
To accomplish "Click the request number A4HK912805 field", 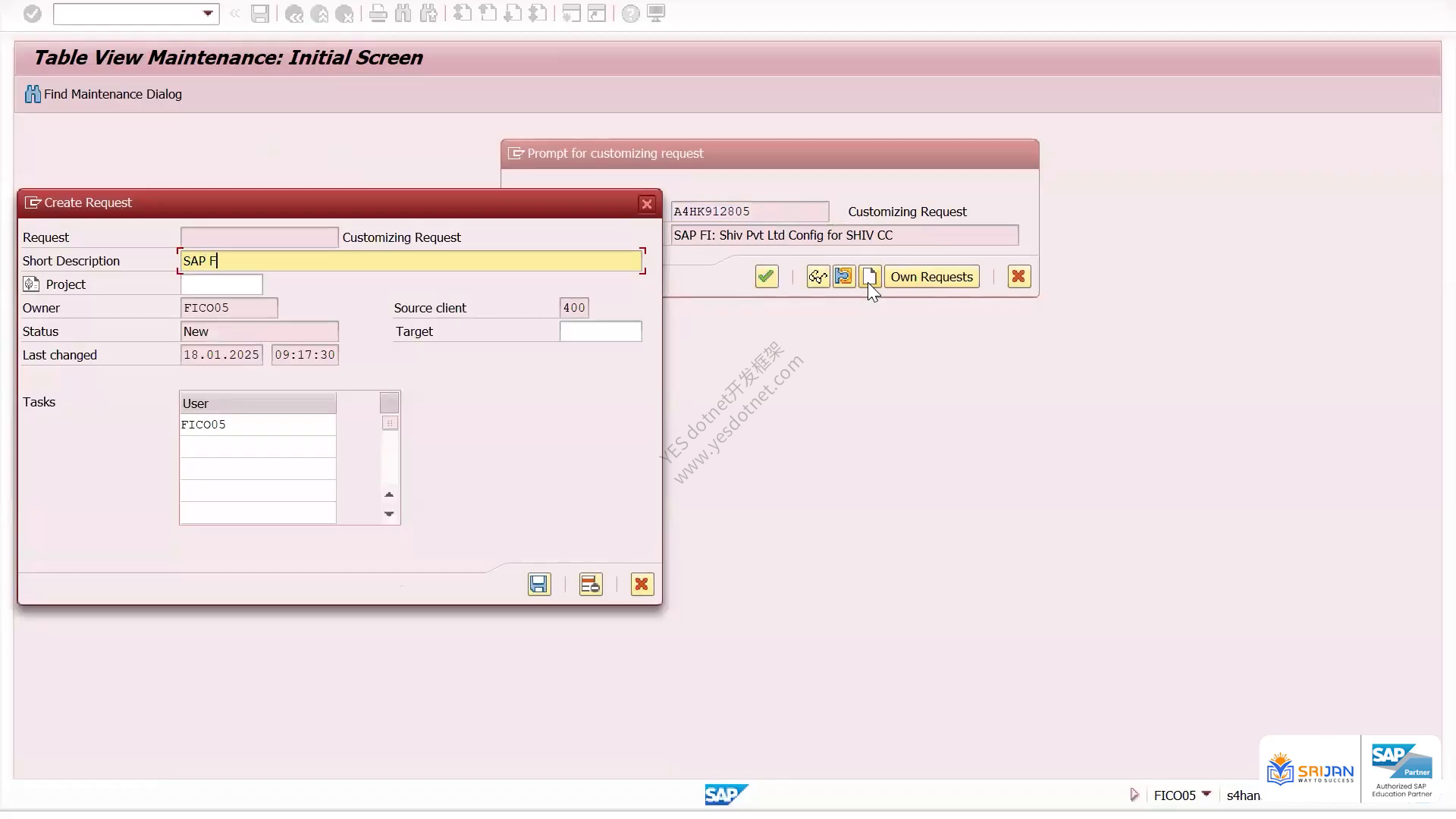I will coord(749,212).
